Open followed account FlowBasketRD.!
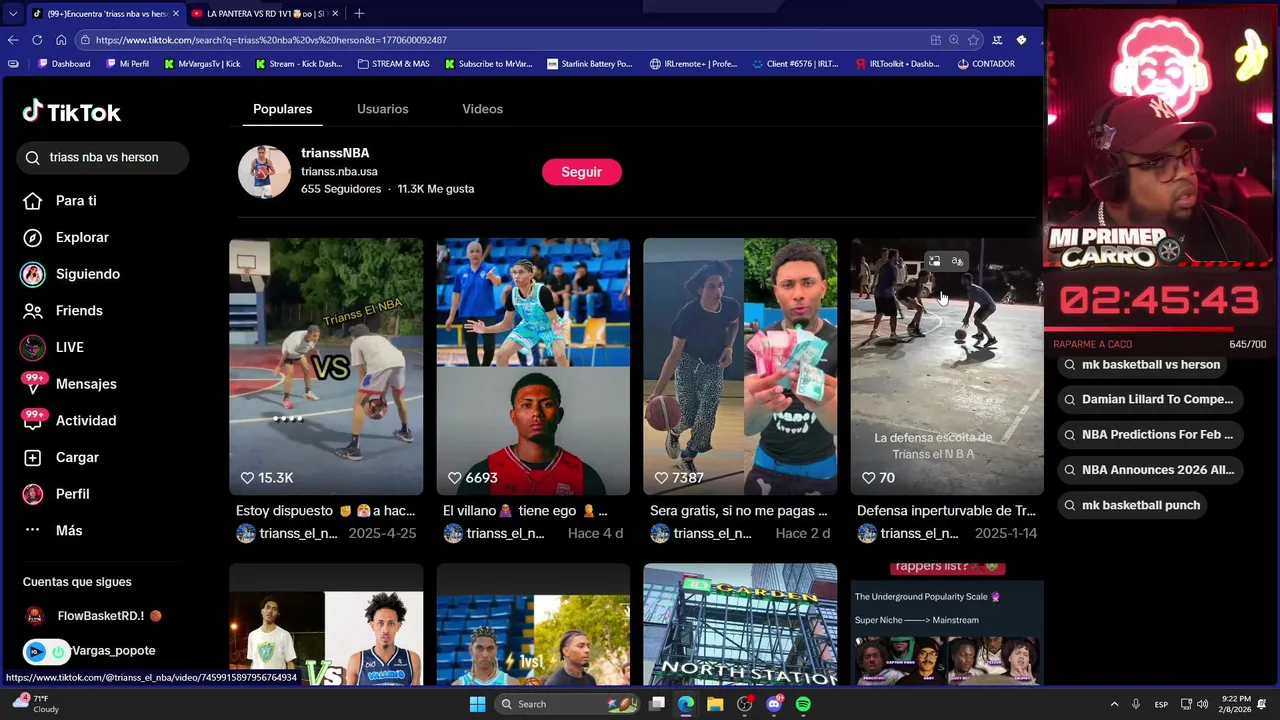1280x720 pixels. [93, 616]
